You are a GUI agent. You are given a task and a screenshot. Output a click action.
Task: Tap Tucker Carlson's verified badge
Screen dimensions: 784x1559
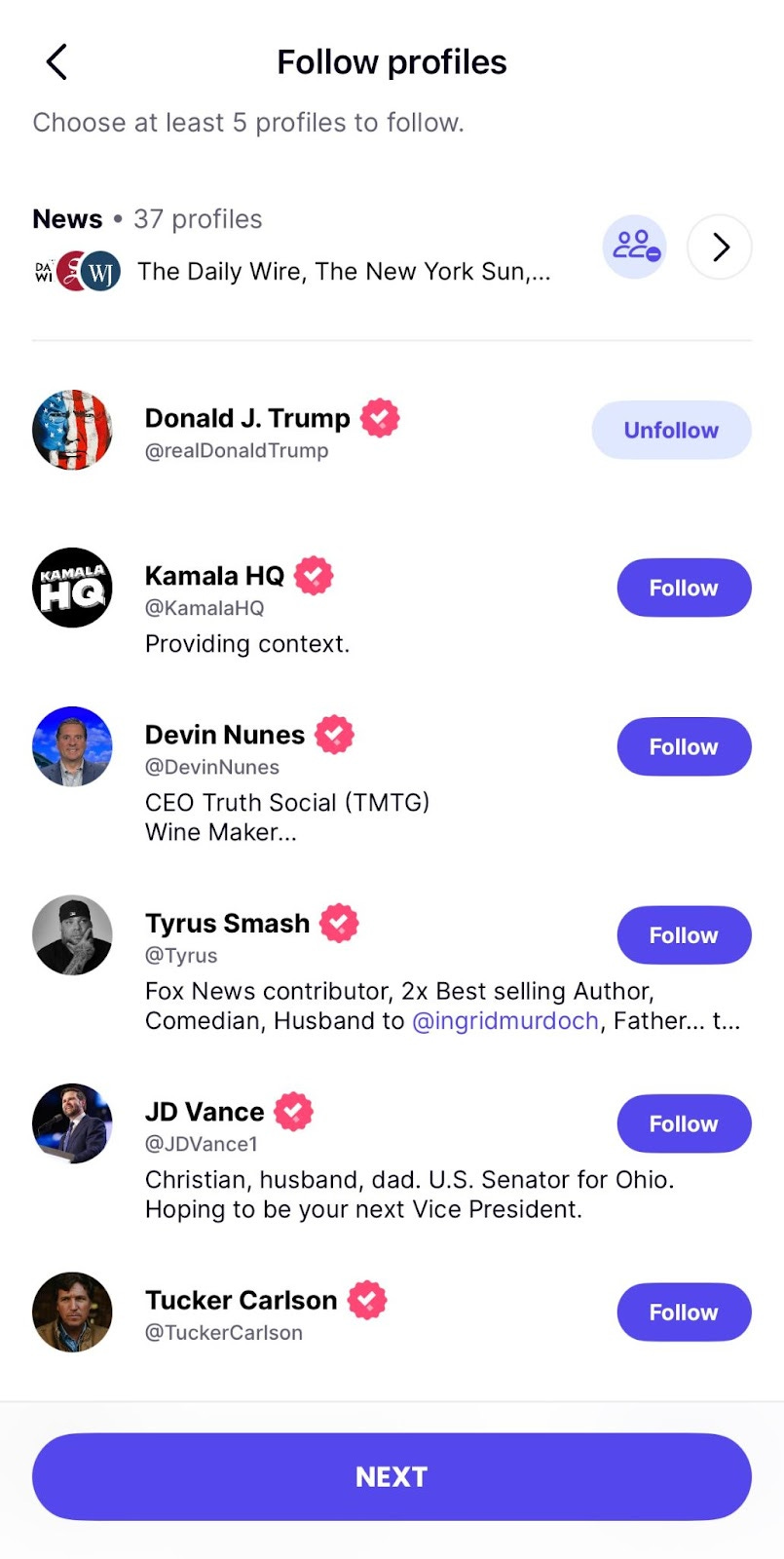point(367,1300)
